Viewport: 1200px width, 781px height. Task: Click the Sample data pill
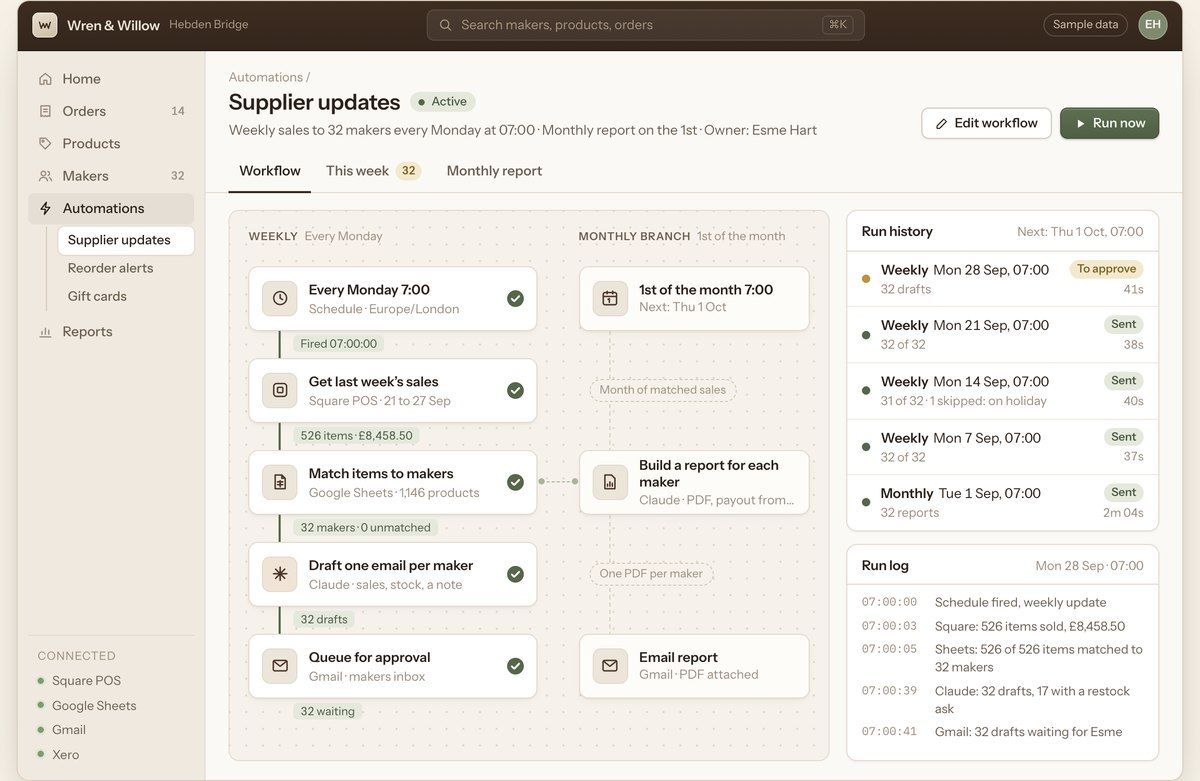pyautogui.click(x=1085, y=25)
